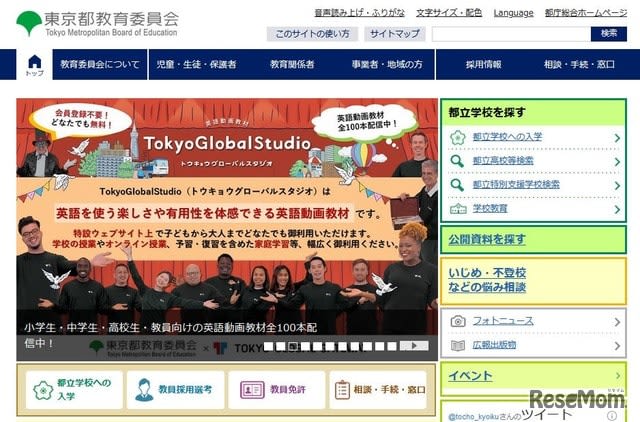Expand chevron on 広報出版物 row

pyautogui.click(x=617, y=346)
